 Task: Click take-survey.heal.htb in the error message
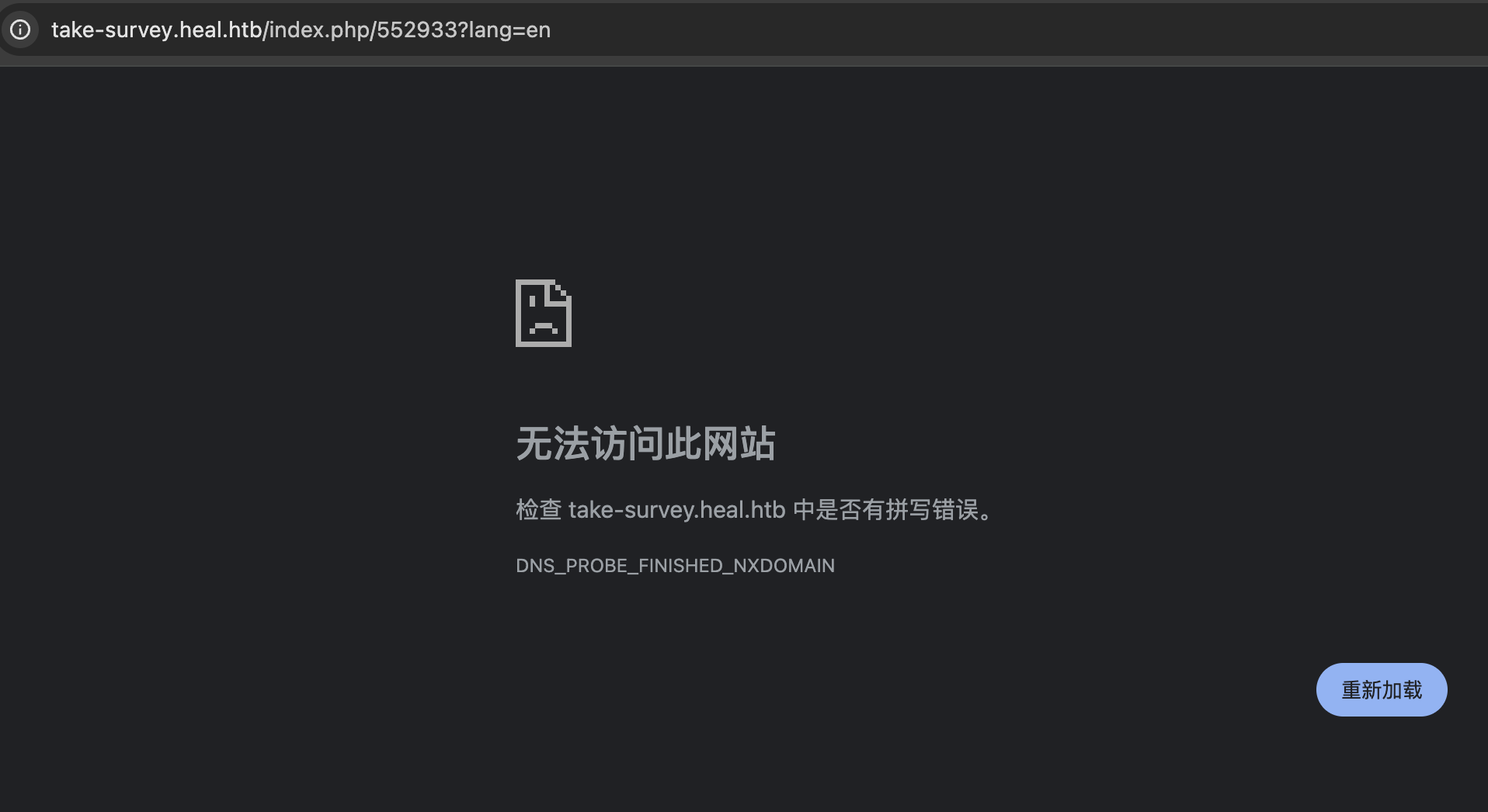tap(677, 510)
